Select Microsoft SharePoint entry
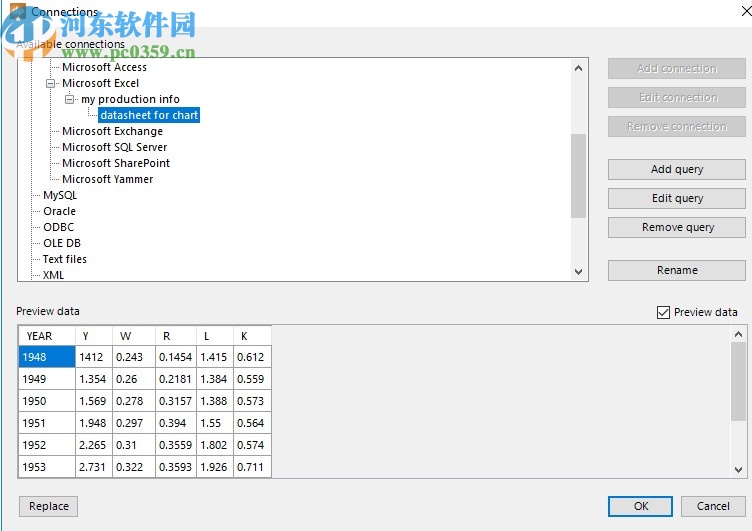Image resolution: width=752 pixels, height=531 pixels. point(116,163)
